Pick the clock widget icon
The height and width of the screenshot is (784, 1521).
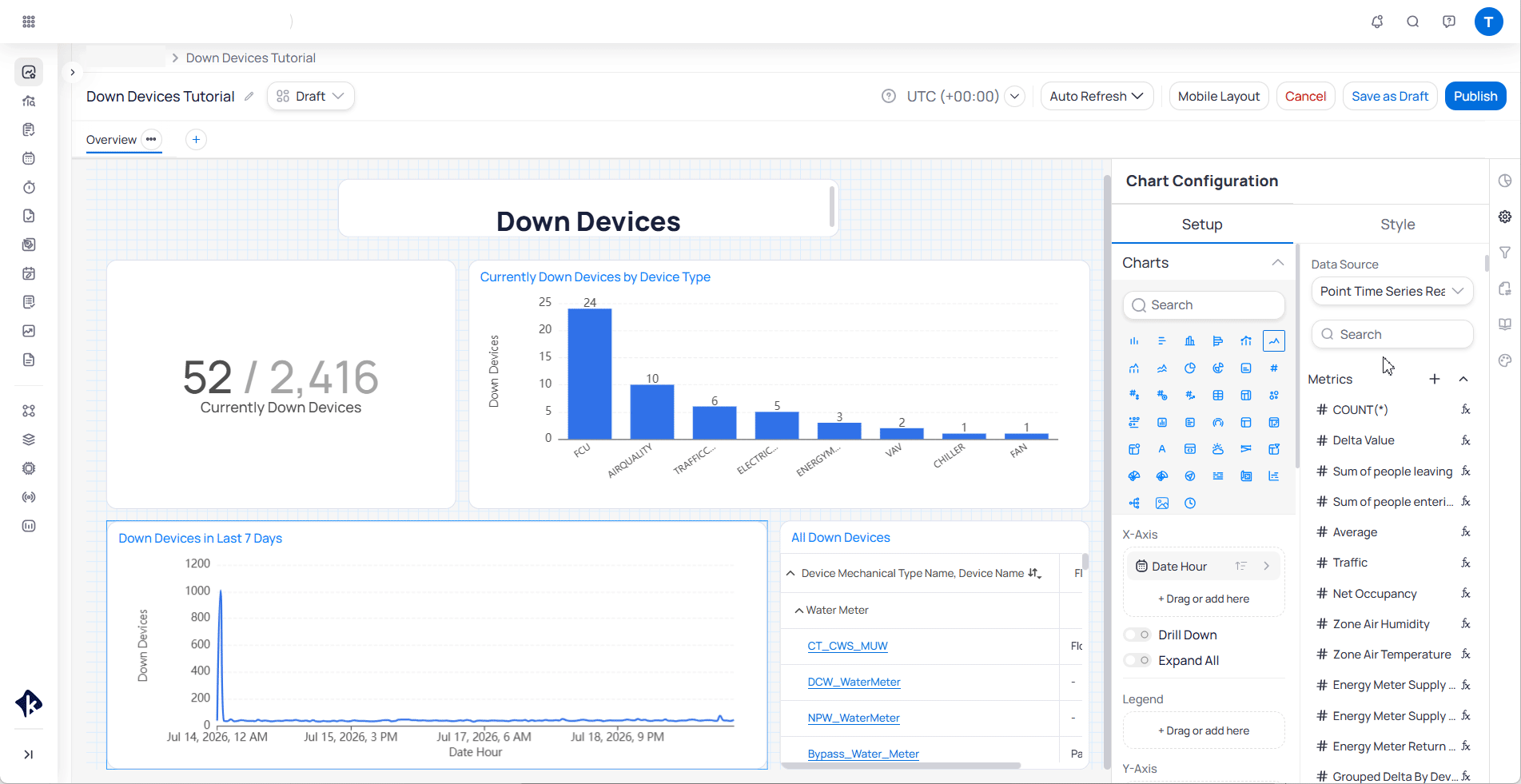(1189, 503)
